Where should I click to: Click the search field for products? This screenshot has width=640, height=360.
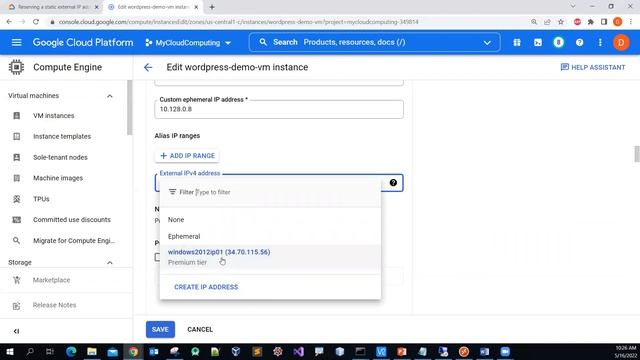click(374, 42)
